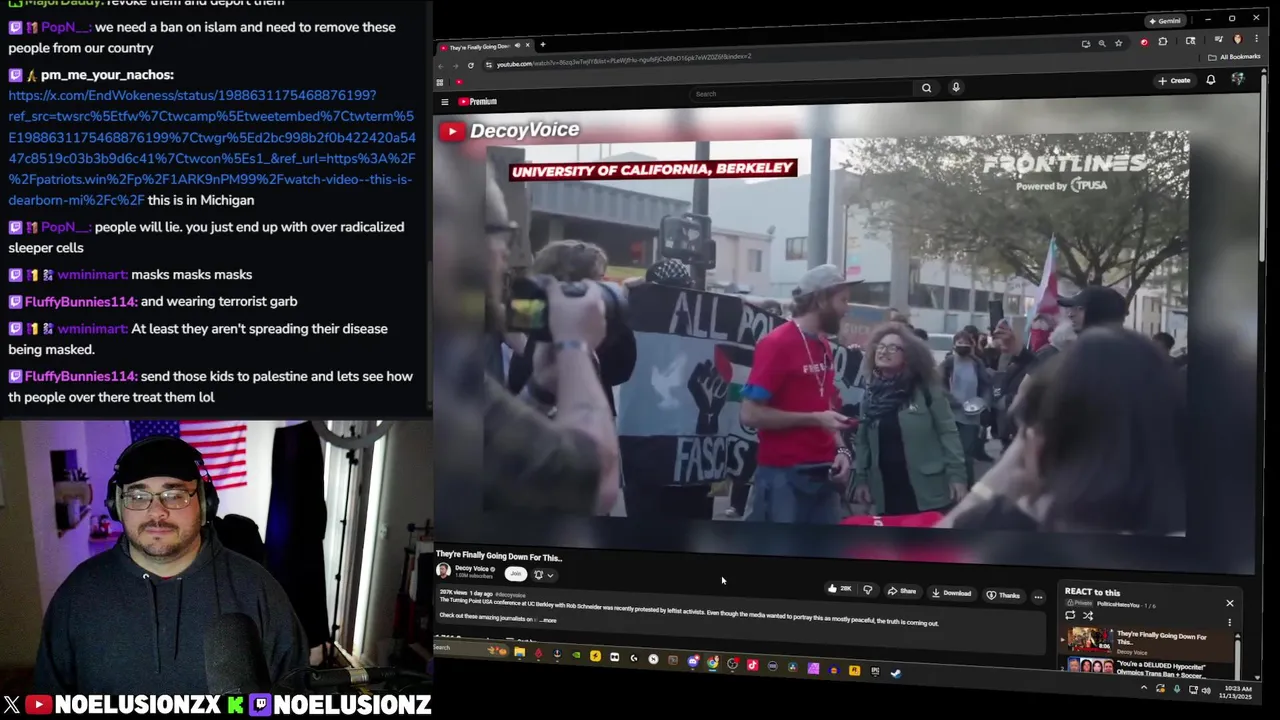Screen dimensions: 1280x720
Task: Click the Gemini button in the title bar
Action: [x=1167, y=21]
